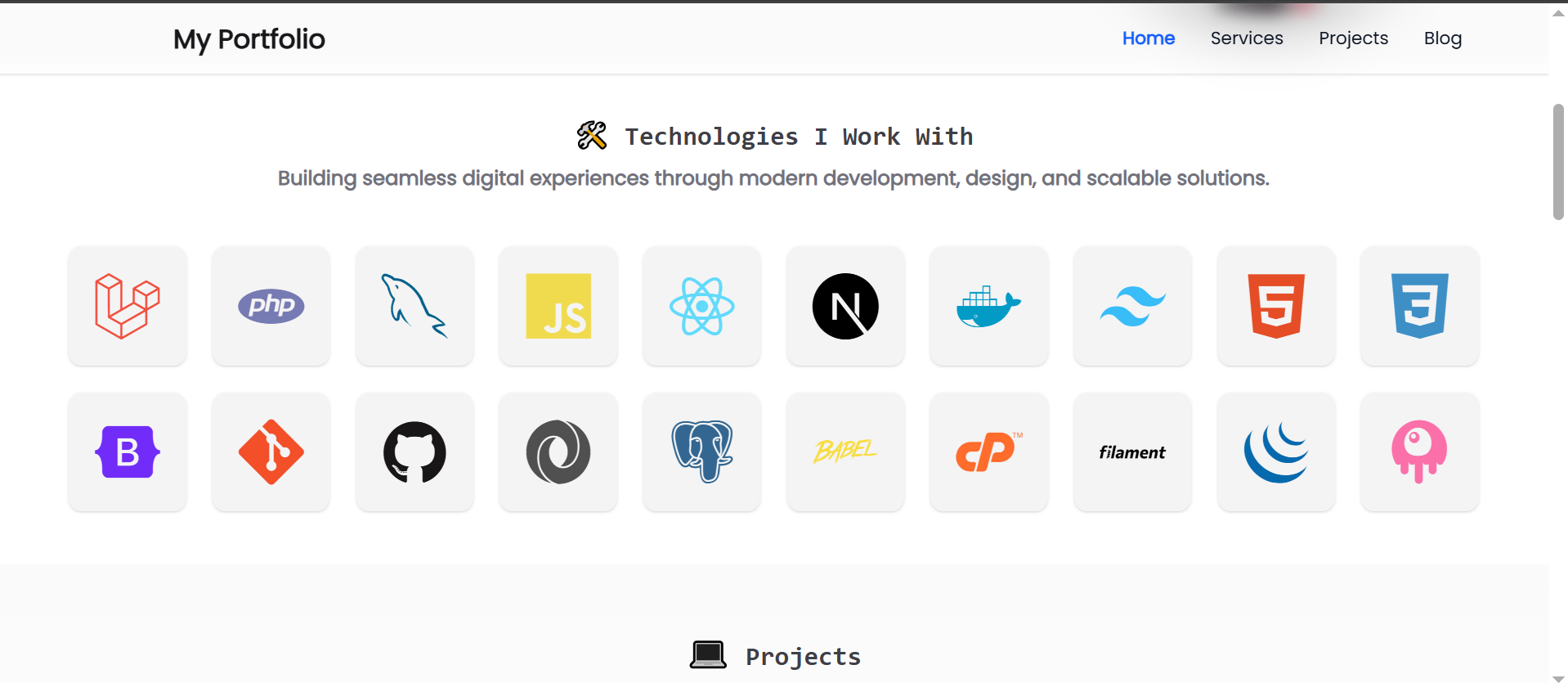Open the Projects nav link
Viewport: 1568px width, 683px height.
click(x=1353, y=38)
